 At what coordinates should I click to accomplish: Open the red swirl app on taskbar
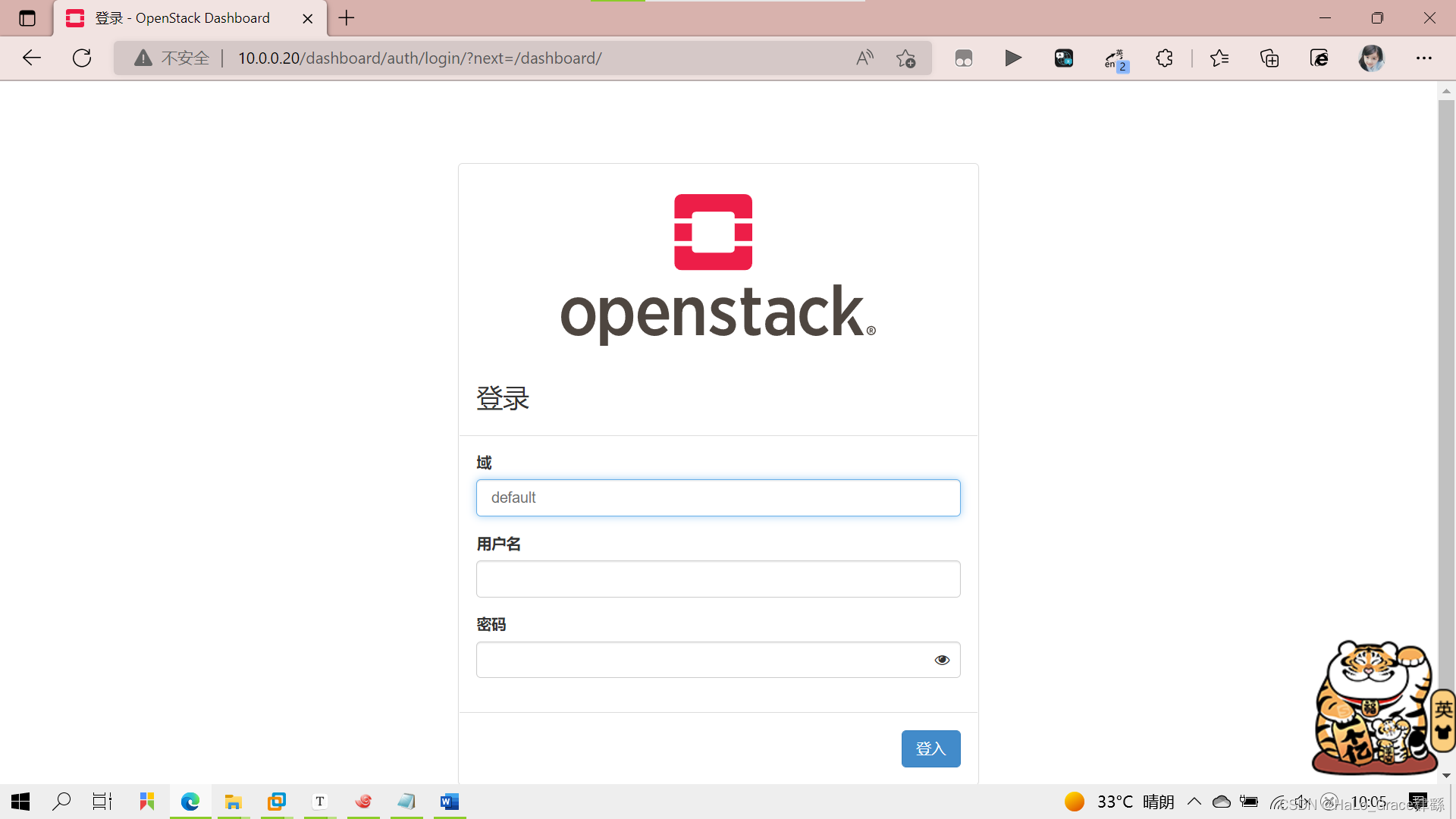point(363,802)
